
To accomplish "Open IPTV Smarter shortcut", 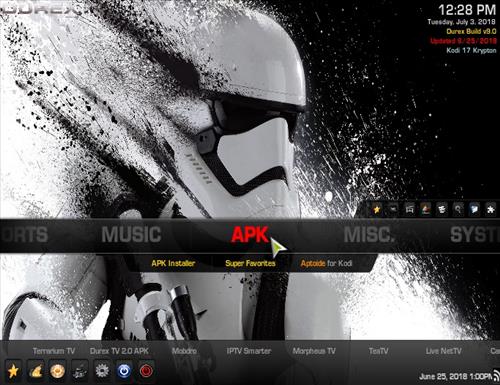I will tap(249, 351).
